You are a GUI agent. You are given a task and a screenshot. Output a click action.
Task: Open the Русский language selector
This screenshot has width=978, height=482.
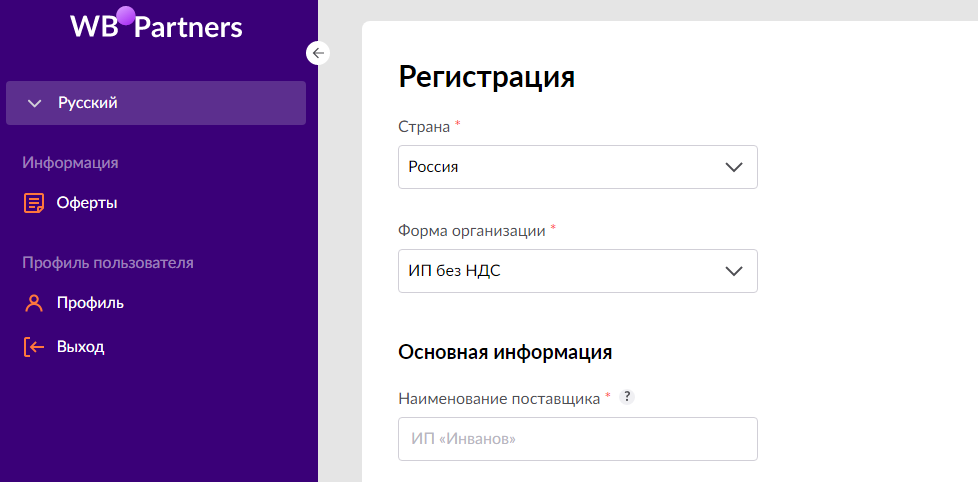(x=156, y=103)
